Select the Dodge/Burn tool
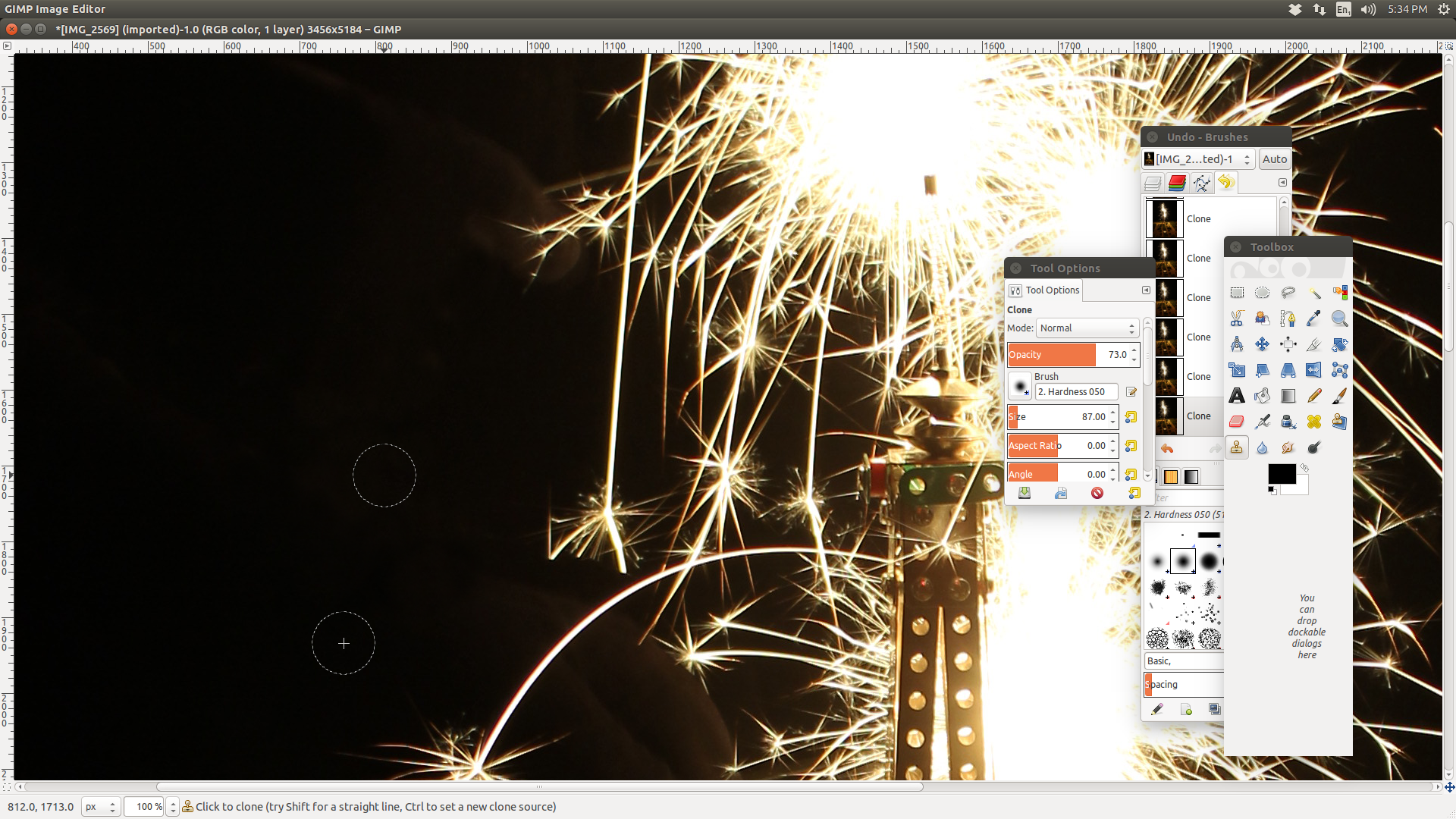 click(1314, 447)
